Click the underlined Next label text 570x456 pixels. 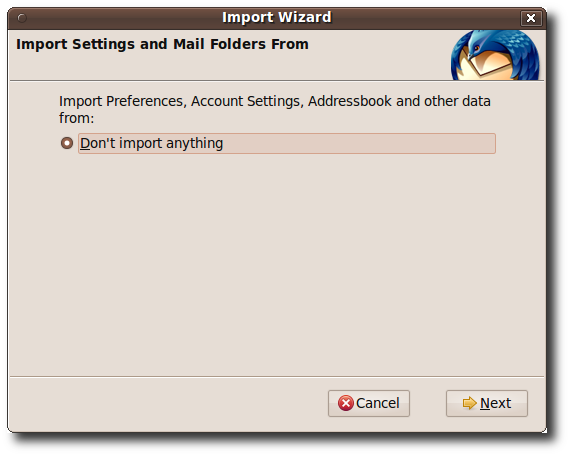coord(495,403)
